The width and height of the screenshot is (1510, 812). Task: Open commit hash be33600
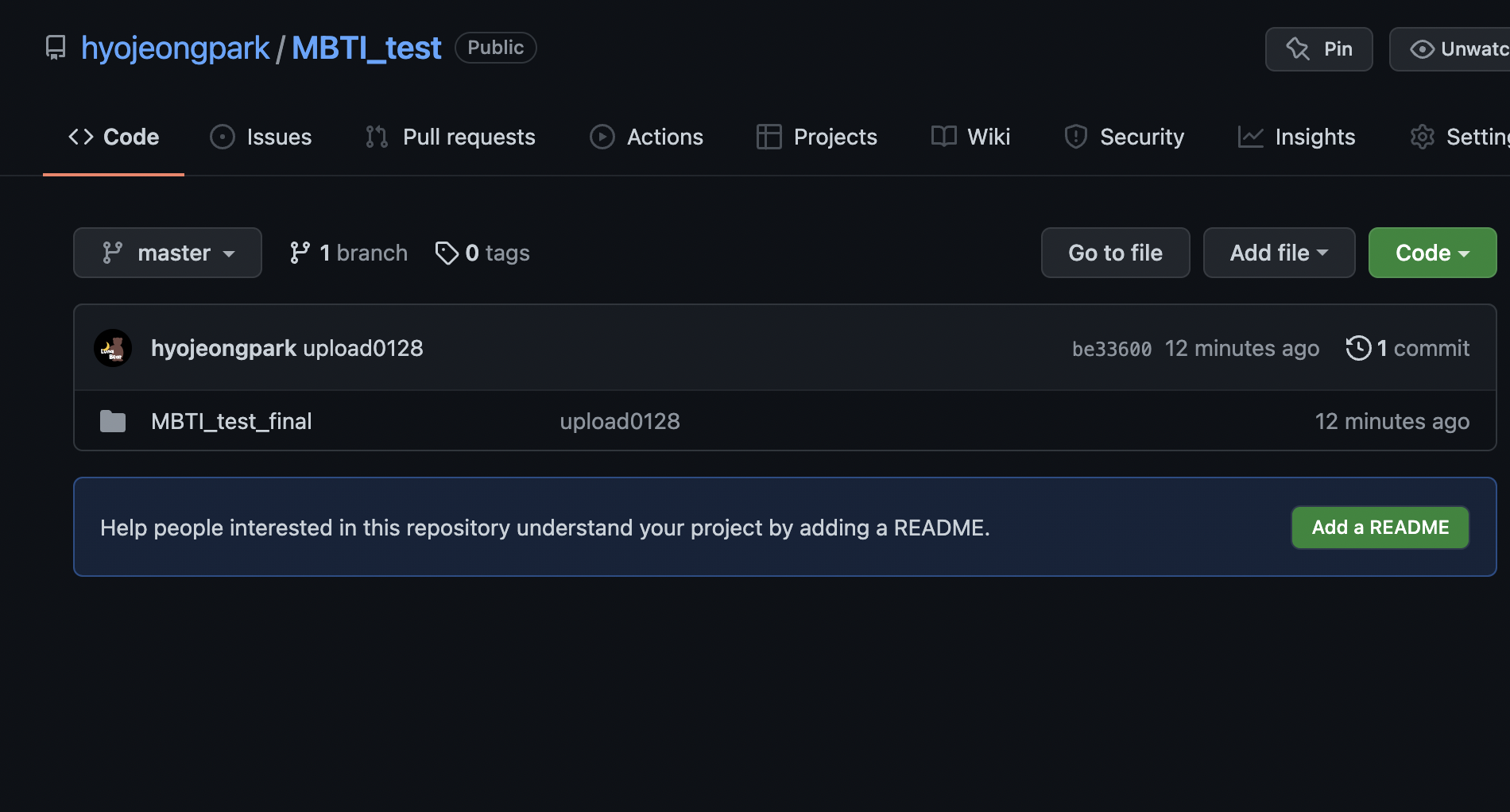pos(1112,349)
